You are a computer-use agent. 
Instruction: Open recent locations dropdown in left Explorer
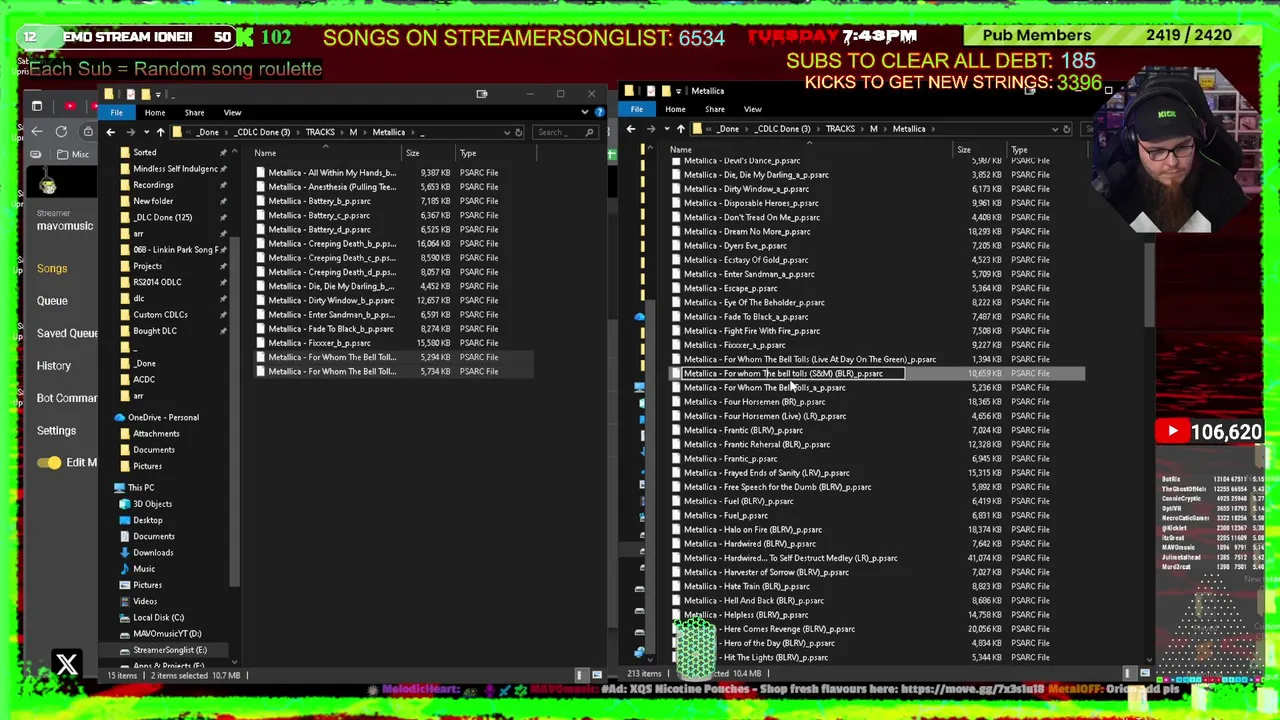[146, 132]
